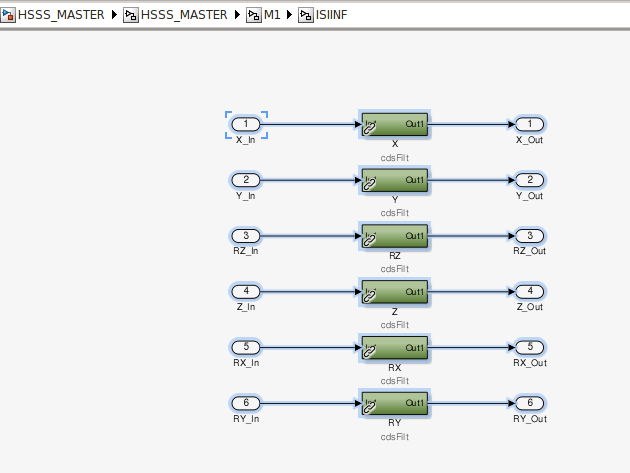
Task: Click the RX block name label
Action: (x=395, y=368)
